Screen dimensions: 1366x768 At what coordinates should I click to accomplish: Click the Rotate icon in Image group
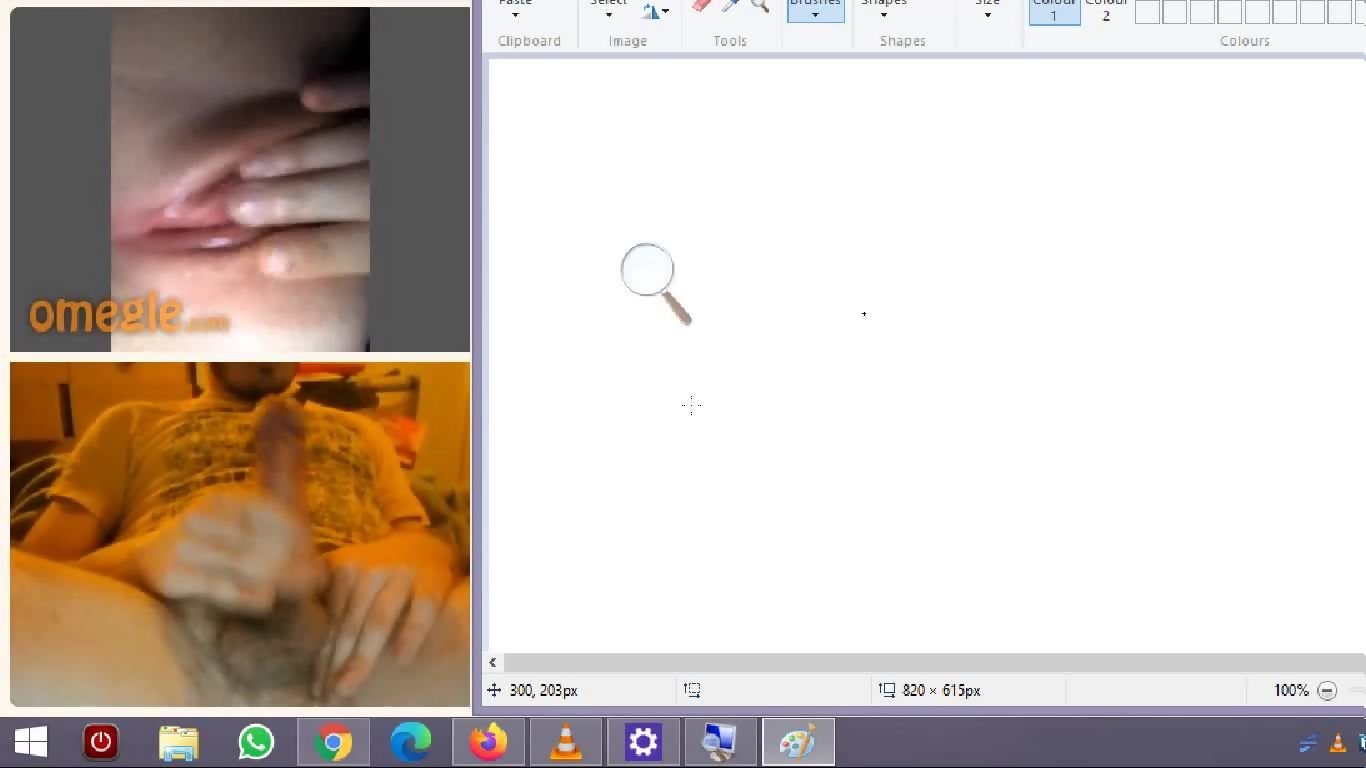coord(652,11)
